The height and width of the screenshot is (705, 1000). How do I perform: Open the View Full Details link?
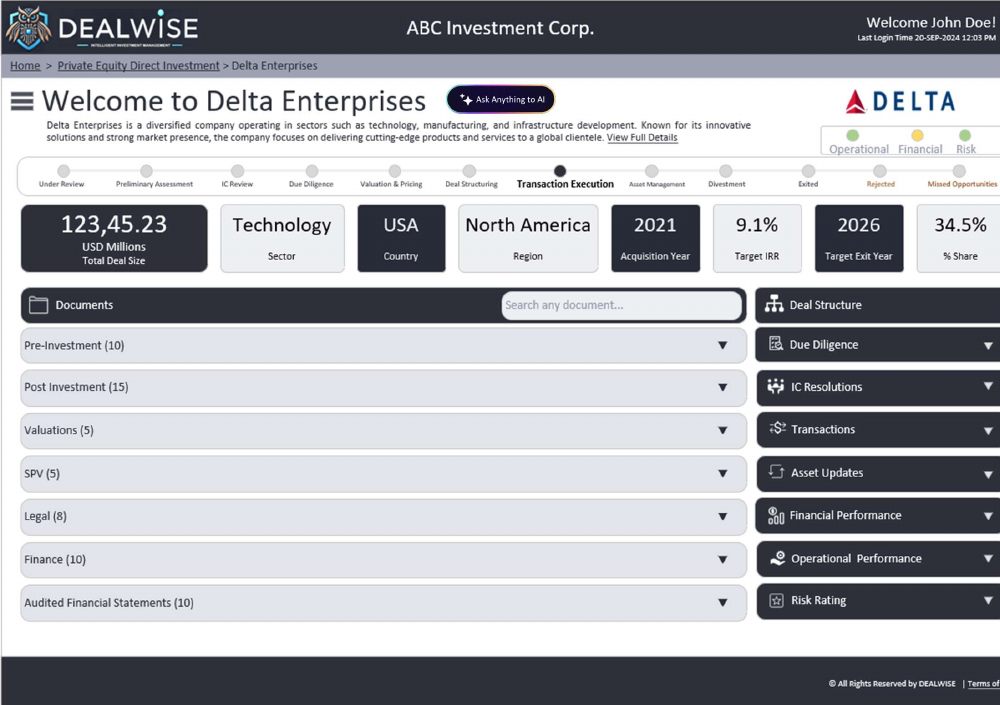(x=642, y=138)
